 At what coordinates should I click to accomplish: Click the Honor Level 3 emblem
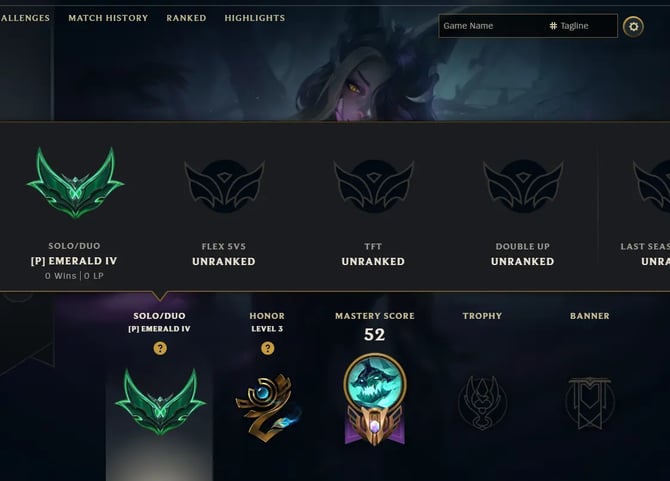pyautogui.click(x=268, y=408)
